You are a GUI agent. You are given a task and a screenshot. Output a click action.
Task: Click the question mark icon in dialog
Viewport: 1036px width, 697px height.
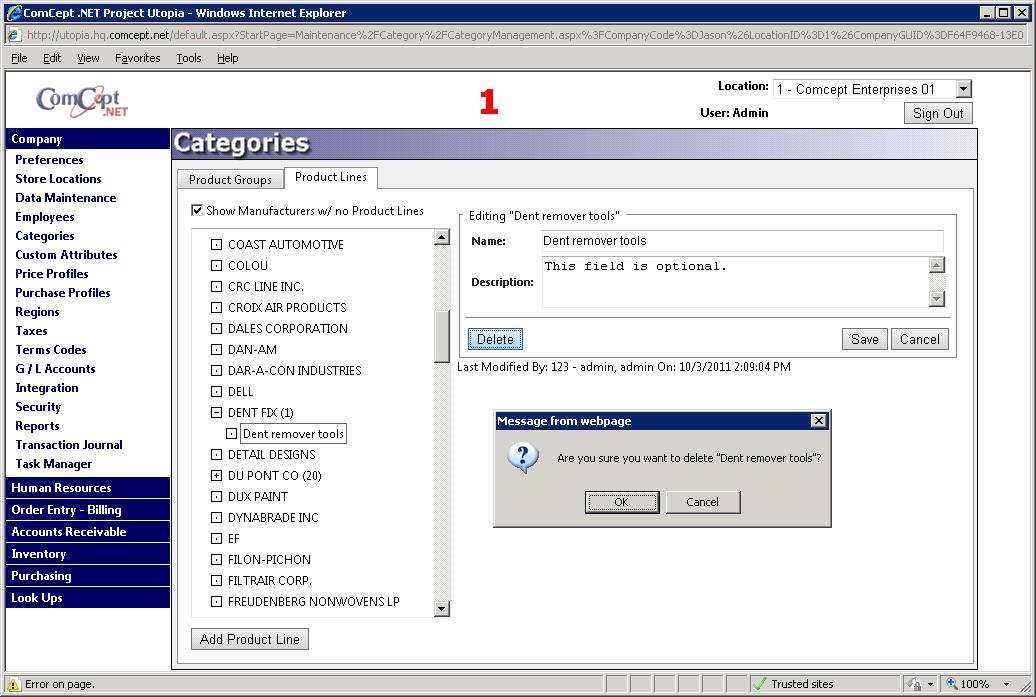point(523,458)
